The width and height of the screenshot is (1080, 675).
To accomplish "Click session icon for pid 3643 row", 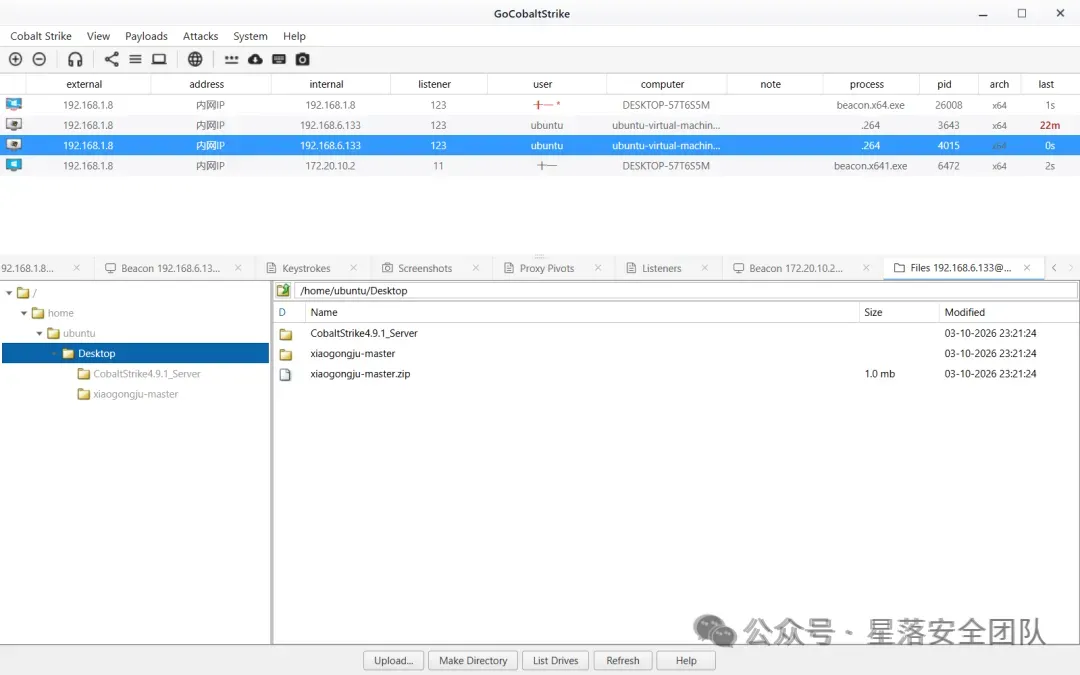I will click(14, 125).
